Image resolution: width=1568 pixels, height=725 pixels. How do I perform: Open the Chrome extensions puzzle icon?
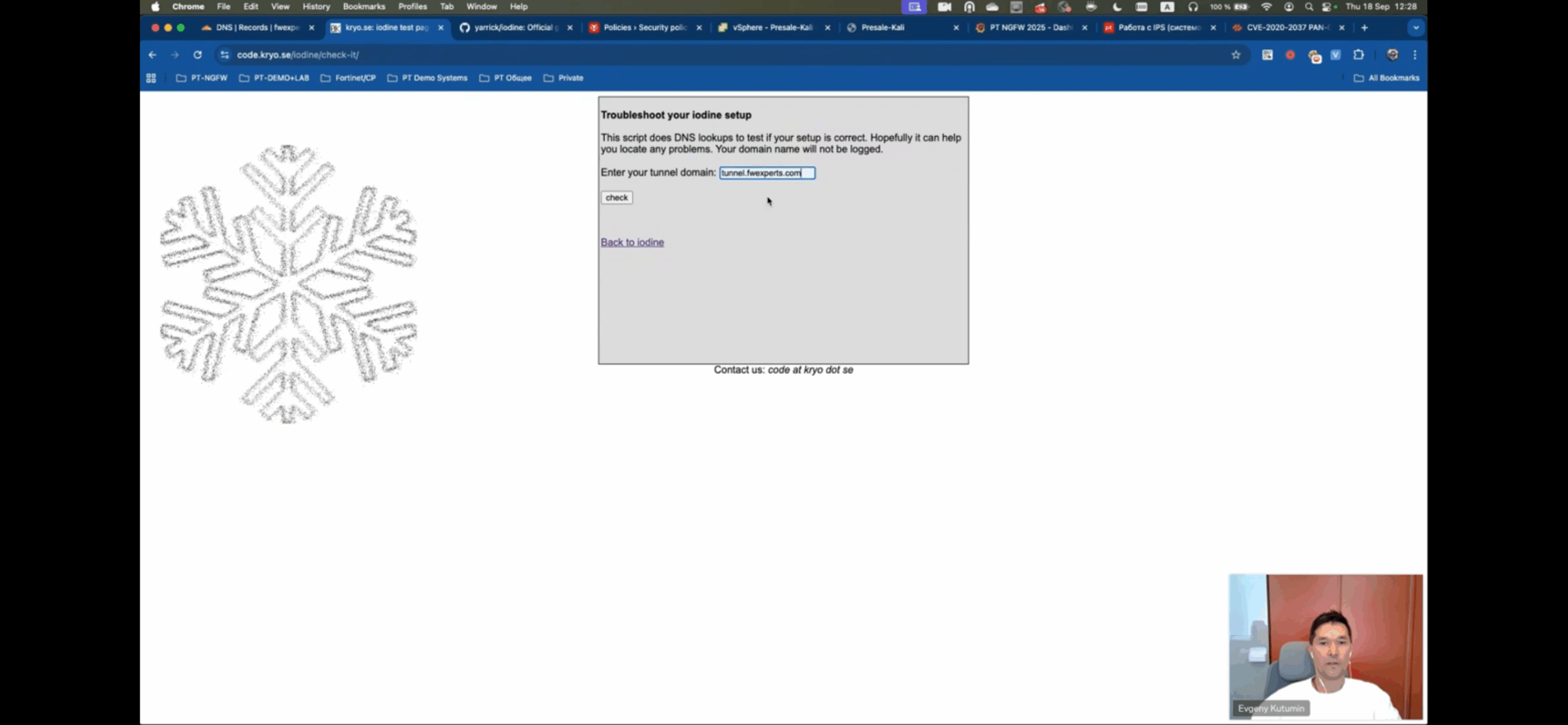tap(1358, 55)
